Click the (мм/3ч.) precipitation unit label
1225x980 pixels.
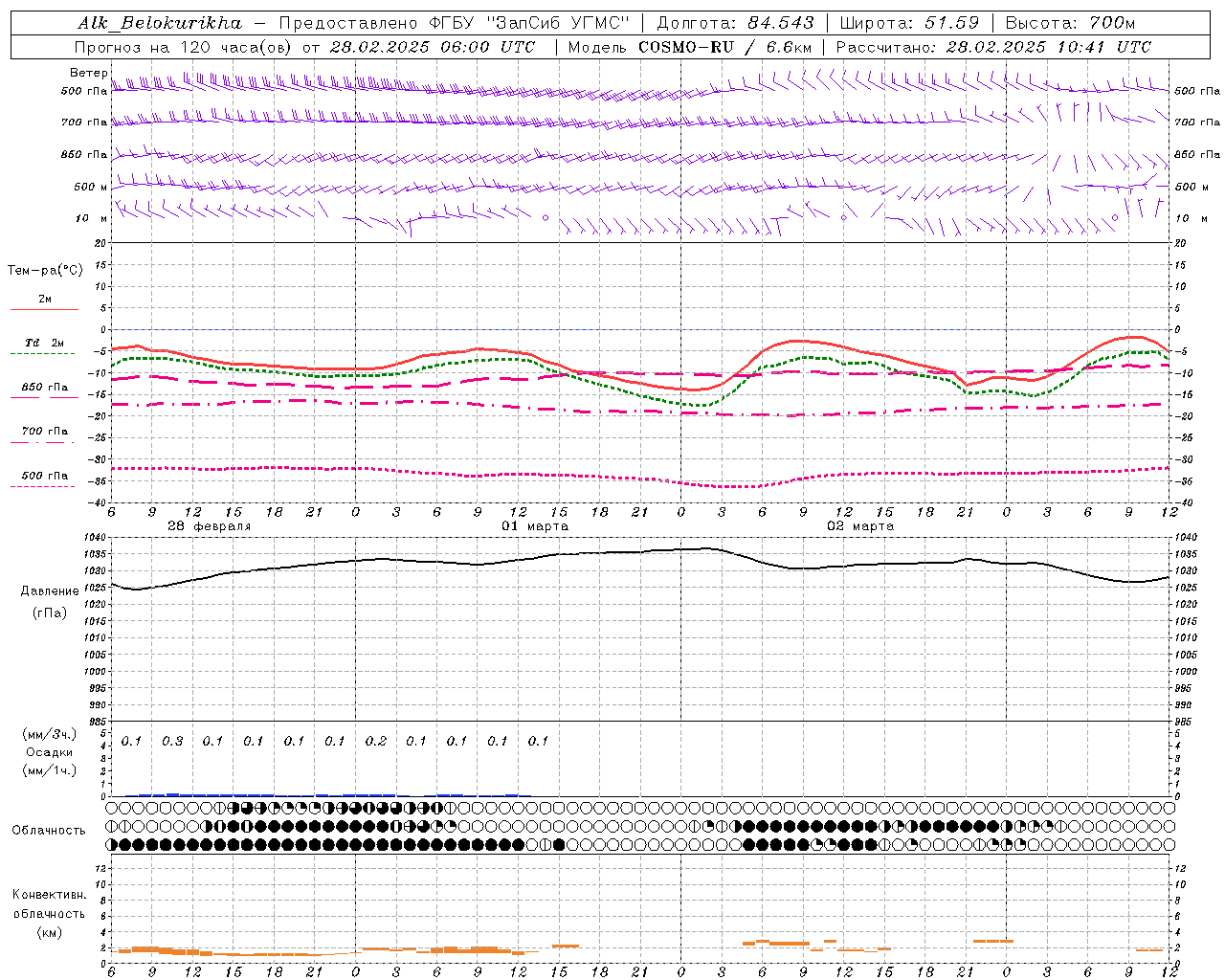coord(50,734)
